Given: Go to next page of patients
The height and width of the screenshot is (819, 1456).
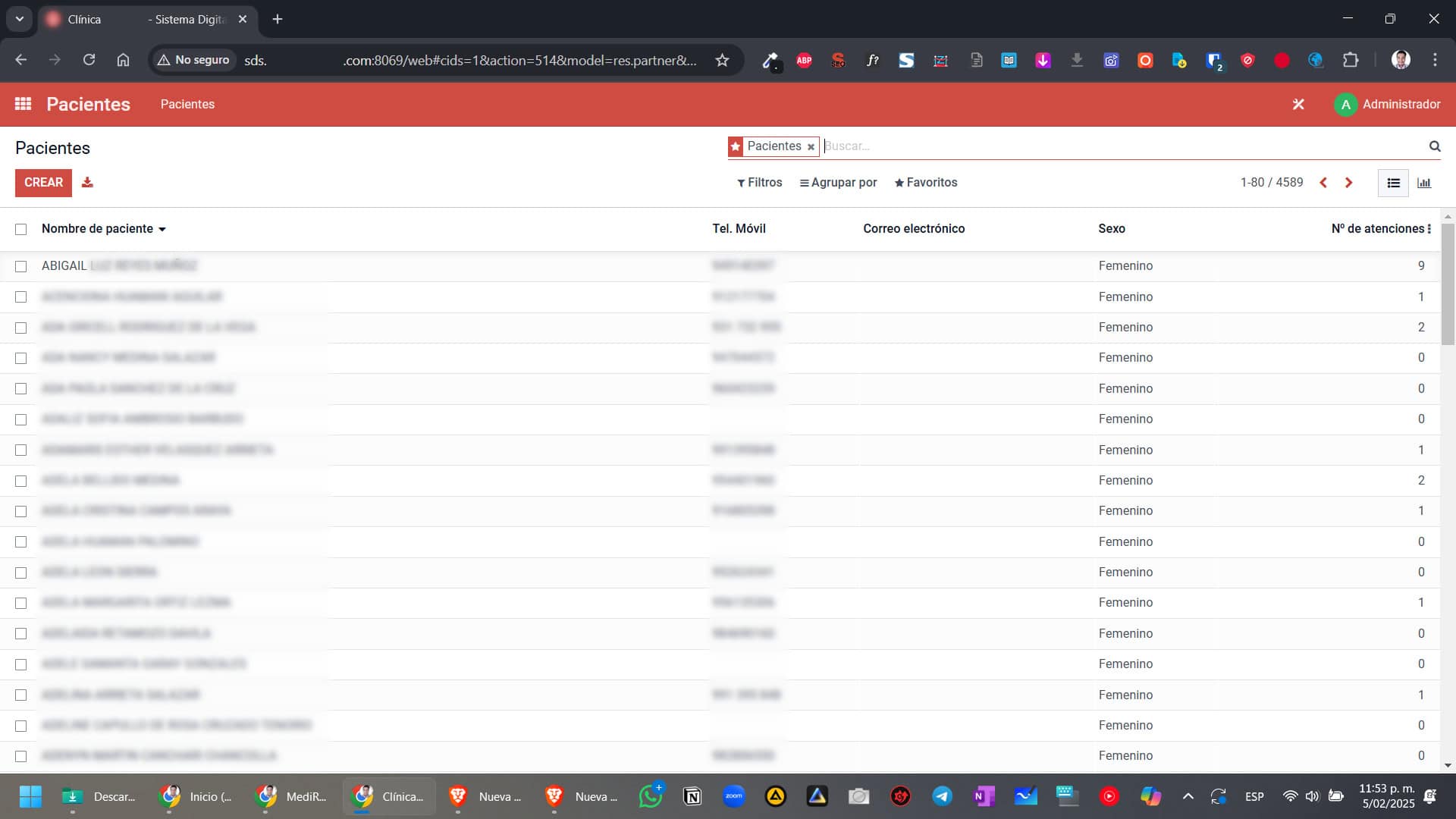Looking at the screenshot, I should 1348,183.
